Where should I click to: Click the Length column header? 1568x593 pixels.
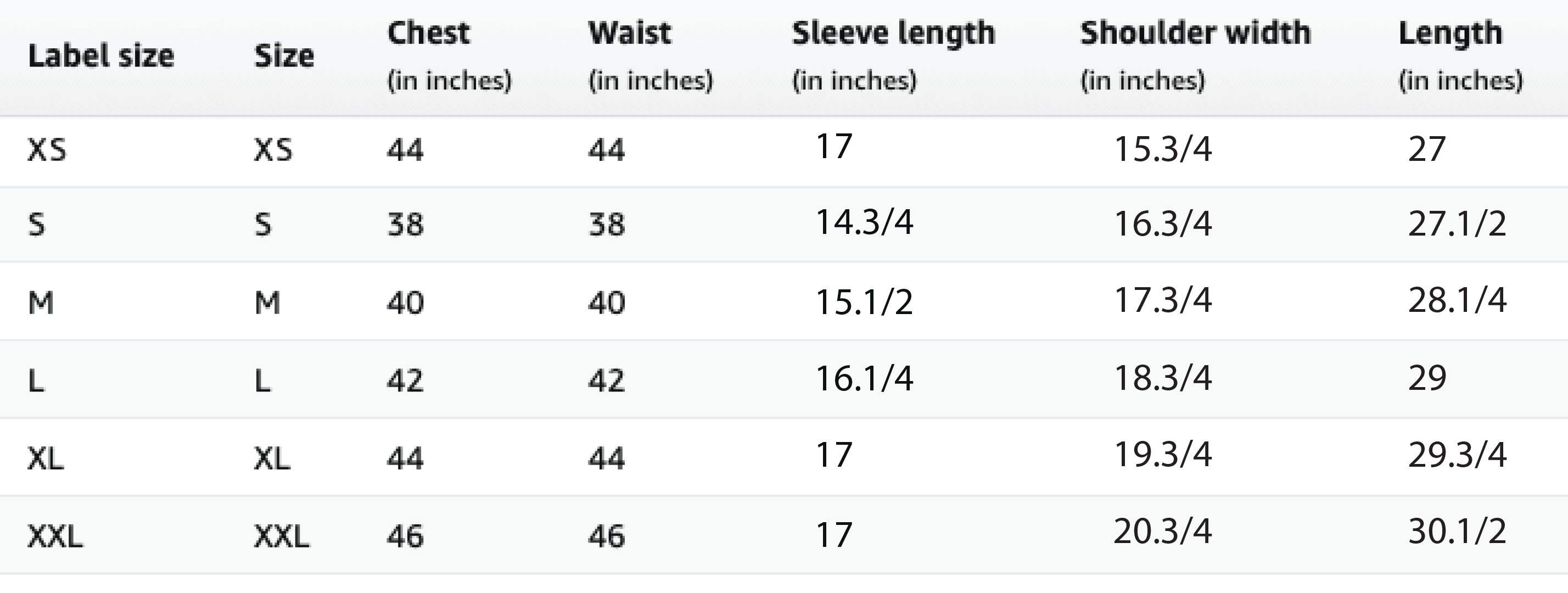point(1461,56)
